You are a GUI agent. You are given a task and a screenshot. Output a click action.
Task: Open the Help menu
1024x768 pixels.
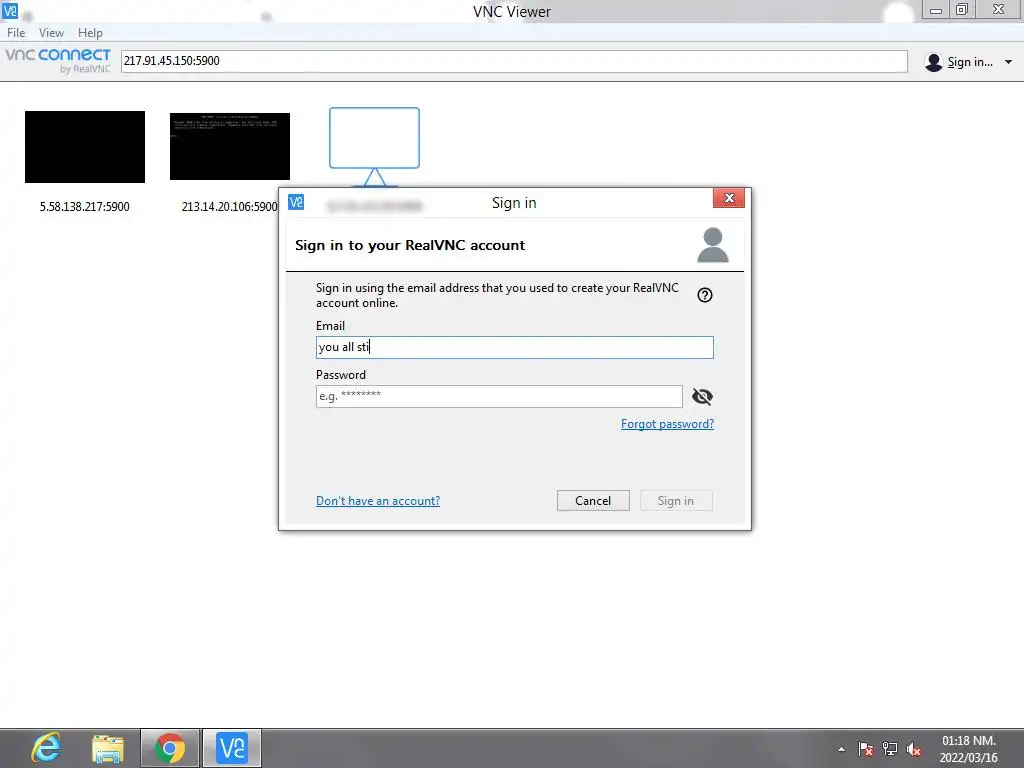[x=90, y=33]
